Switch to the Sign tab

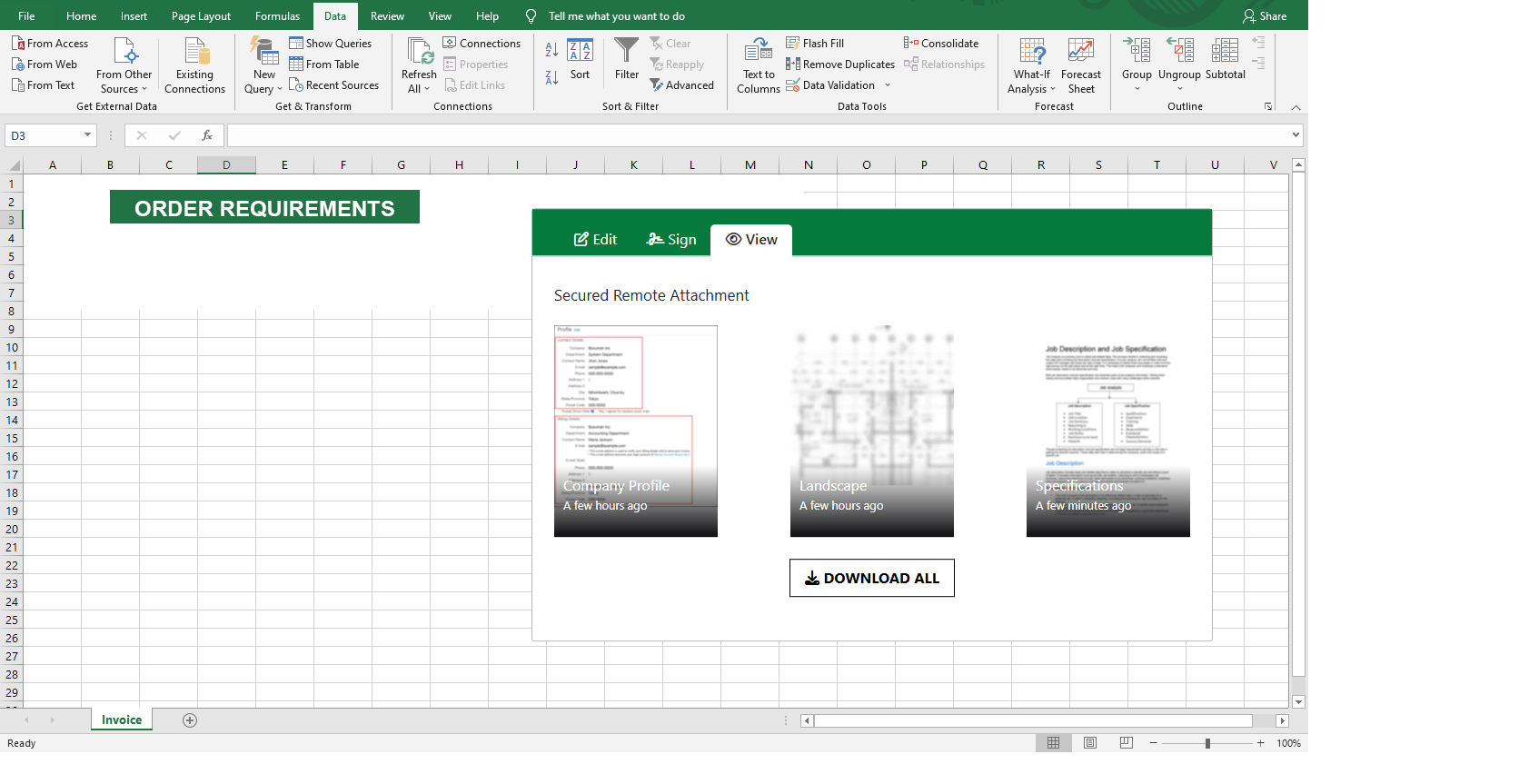(671, 240)
